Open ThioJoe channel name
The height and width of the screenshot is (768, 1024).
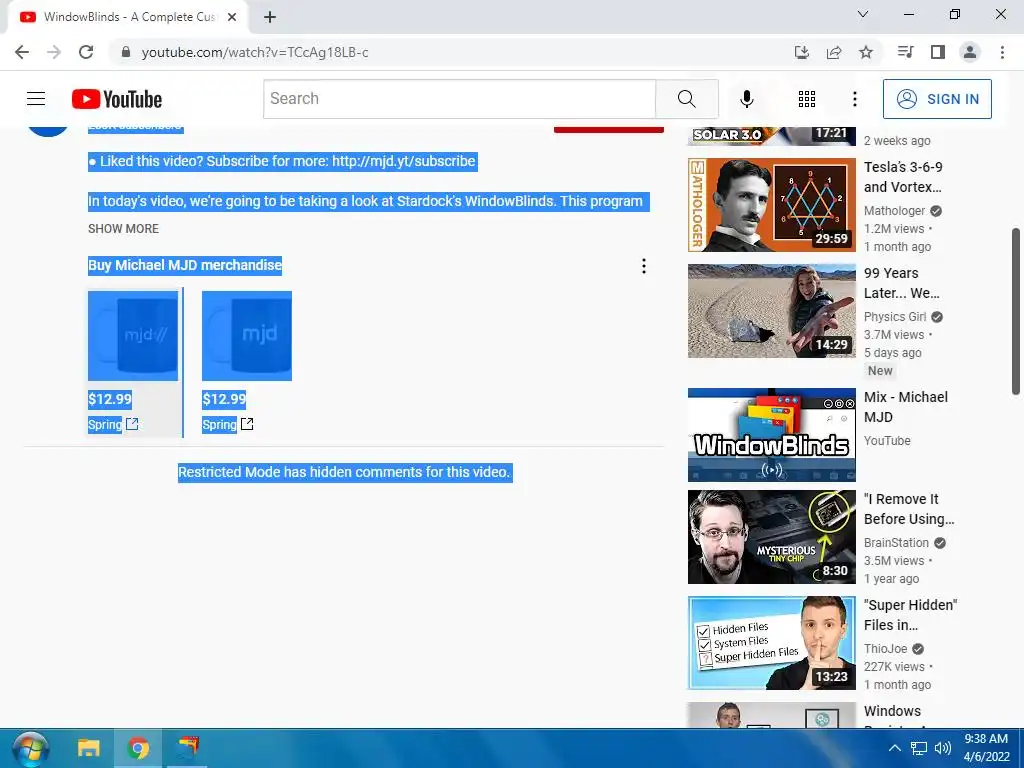[x=886, y=648]
